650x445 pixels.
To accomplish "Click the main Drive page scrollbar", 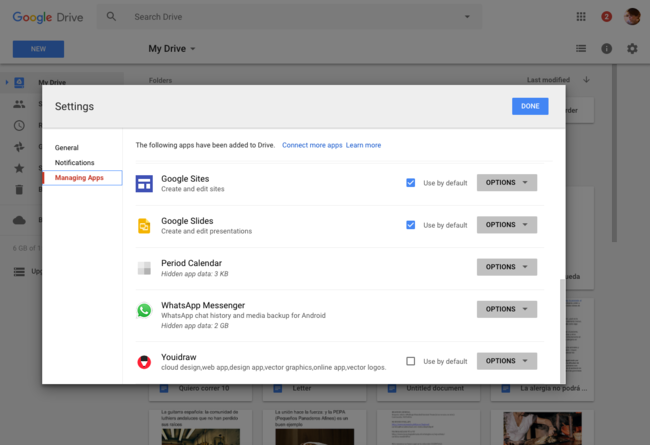I will pos(614,153).
